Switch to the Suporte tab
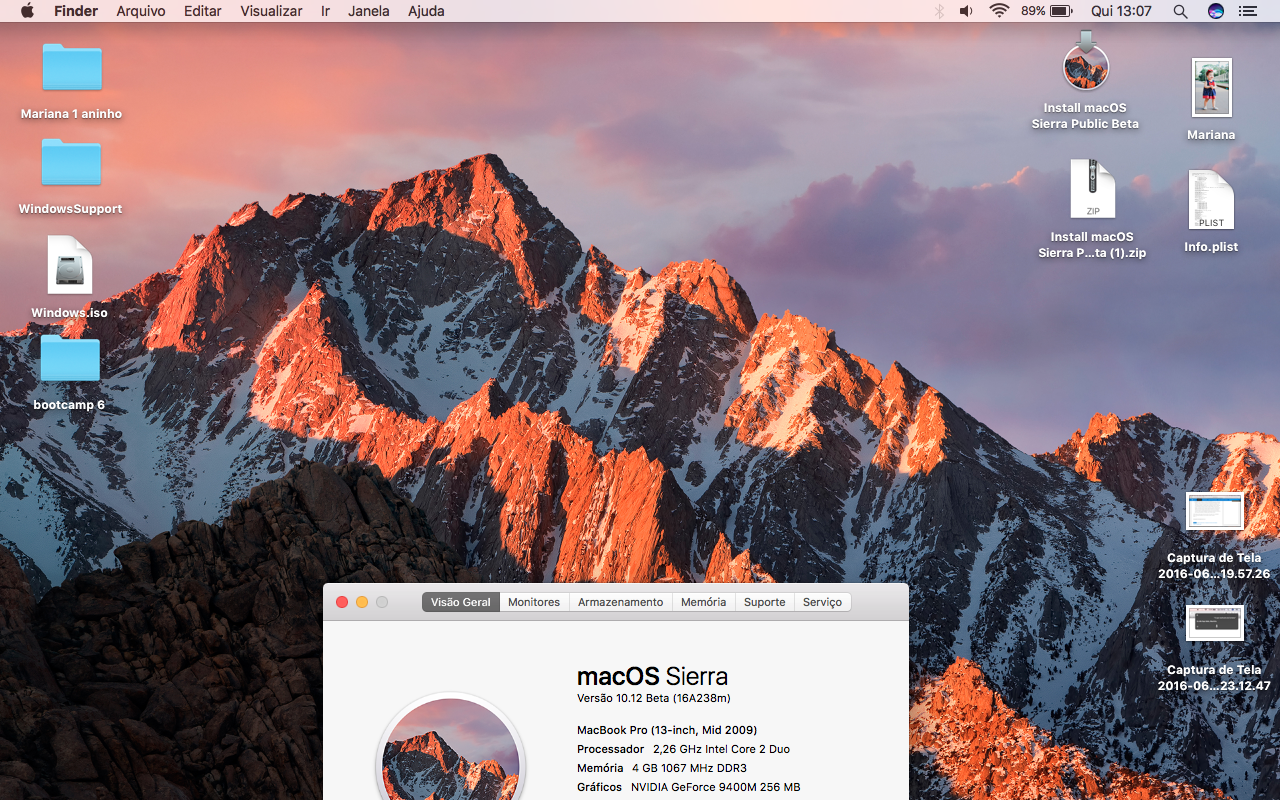 click(764, 602)
